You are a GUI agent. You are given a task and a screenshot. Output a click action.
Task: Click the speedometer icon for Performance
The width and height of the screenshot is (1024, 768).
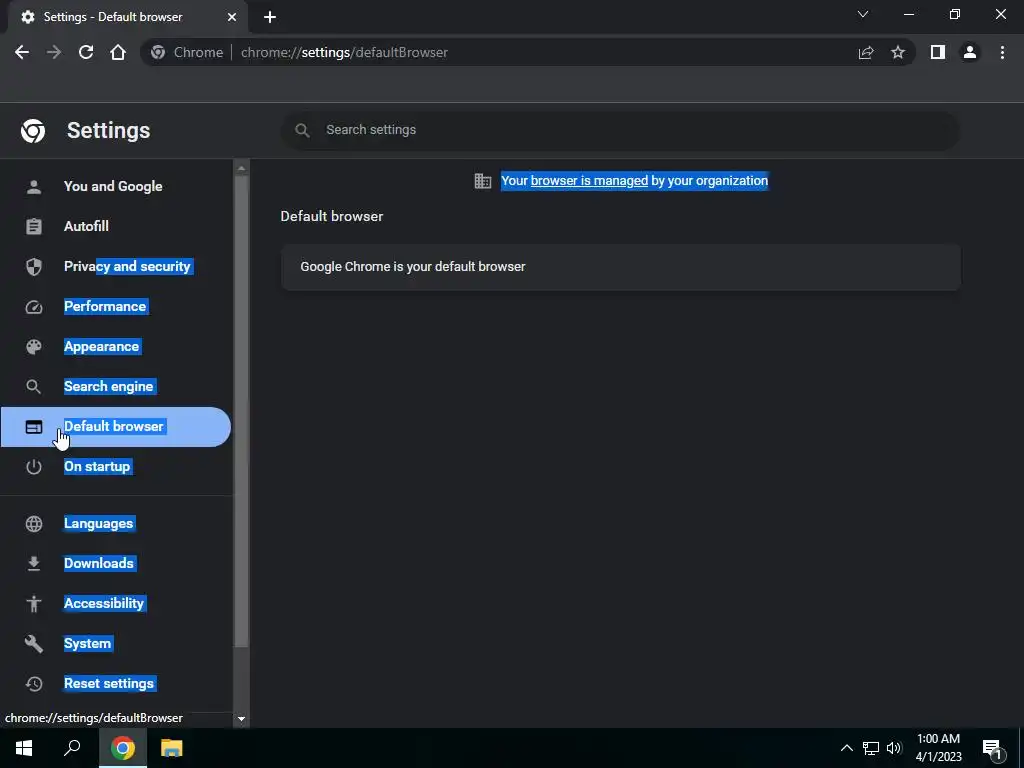(x=34, y=307)
